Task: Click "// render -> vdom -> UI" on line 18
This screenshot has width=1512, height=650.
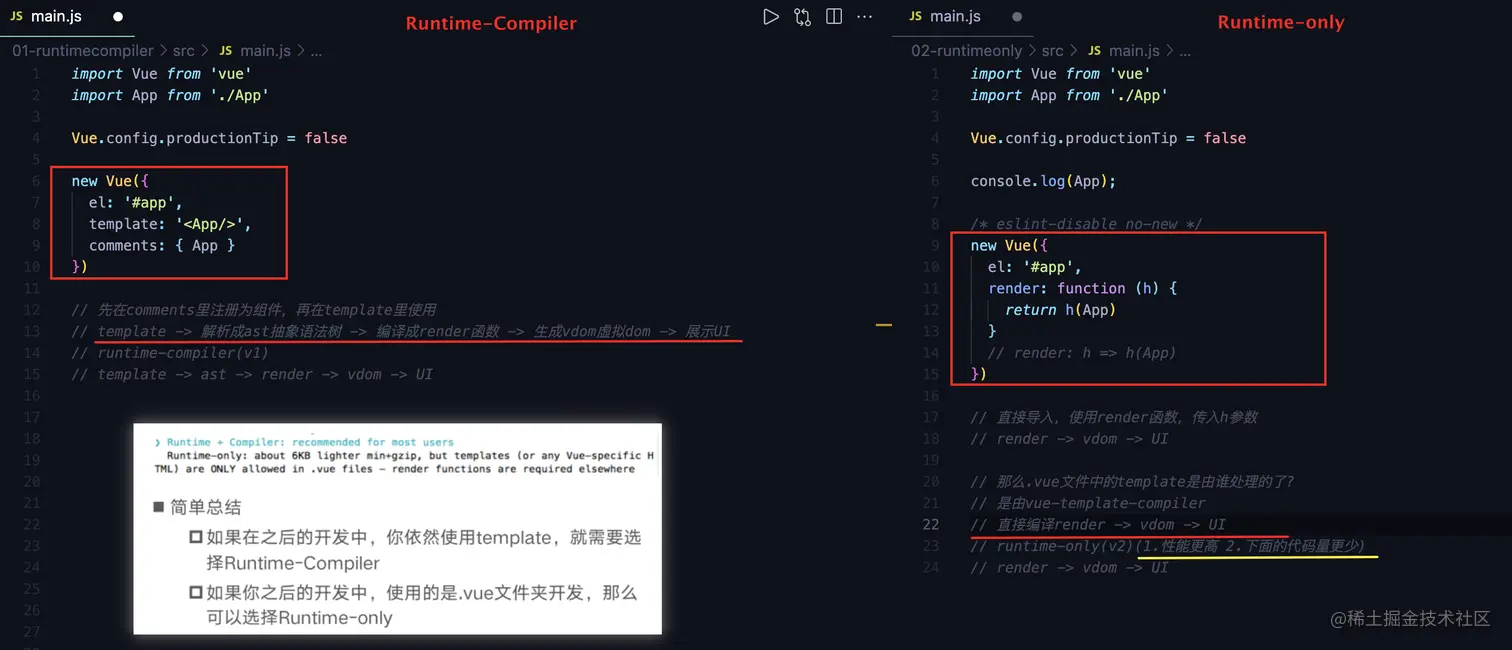Action: (x=1069, y=438)
